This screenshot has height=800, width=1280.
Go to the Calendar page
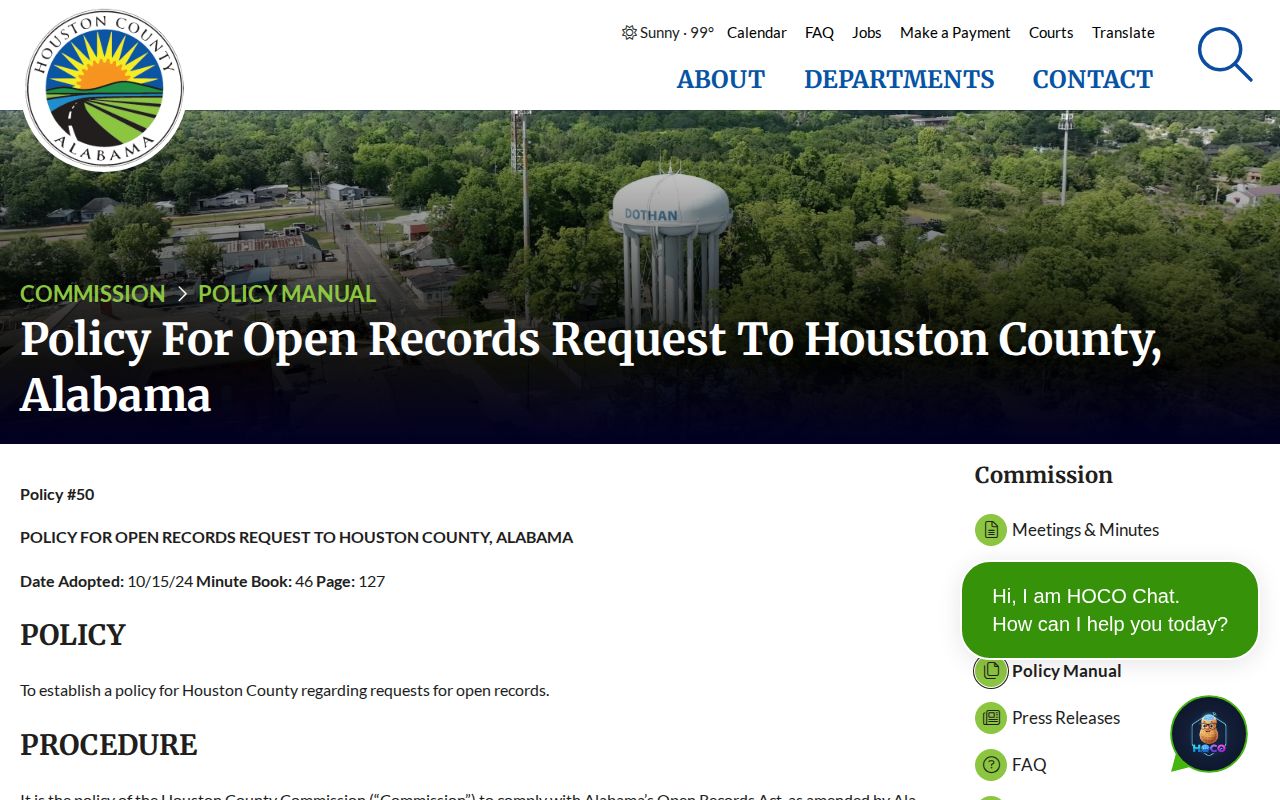(757, 32)
